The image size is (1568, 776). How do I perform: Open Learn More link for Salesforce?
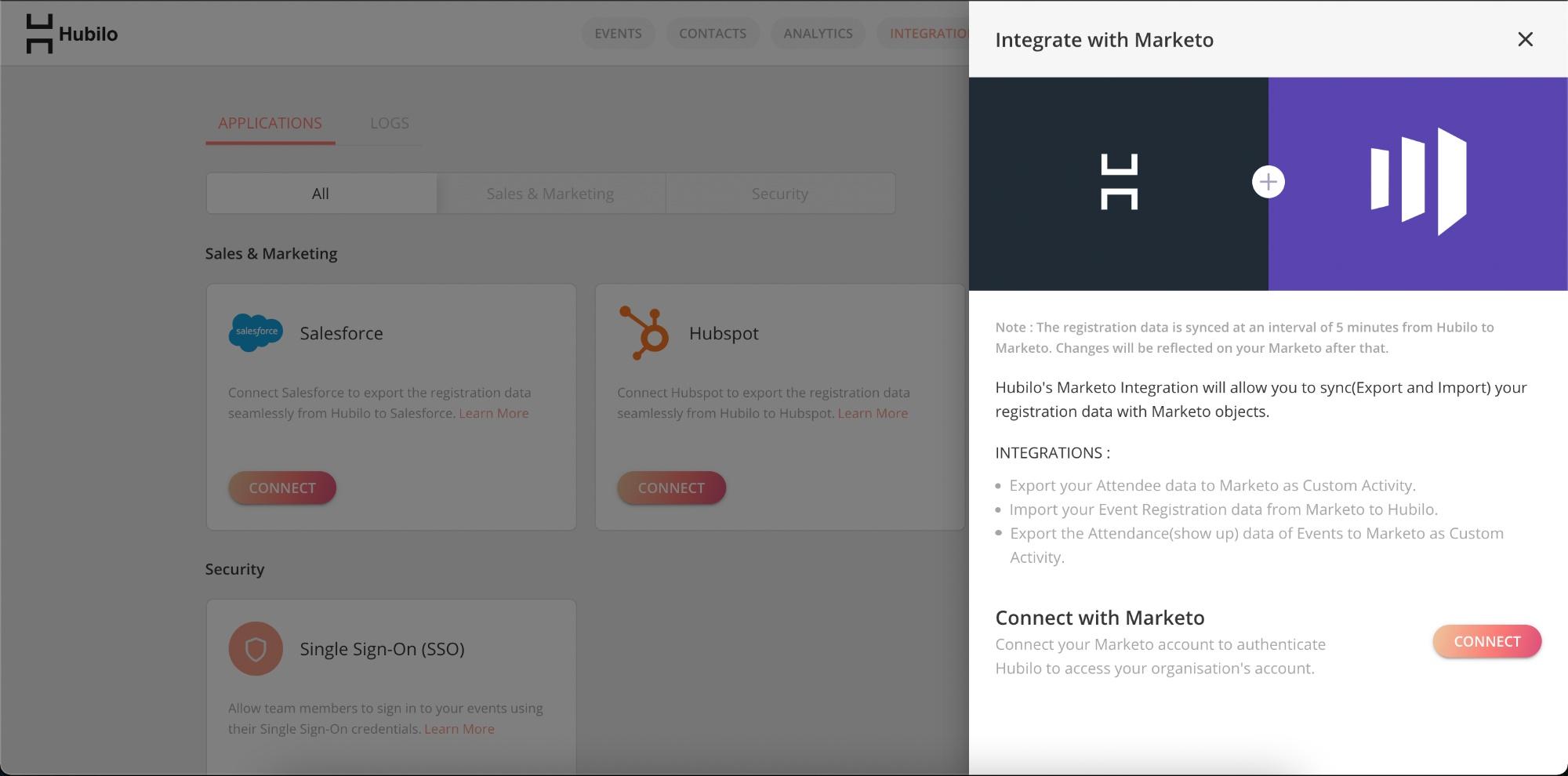(494, 413)
